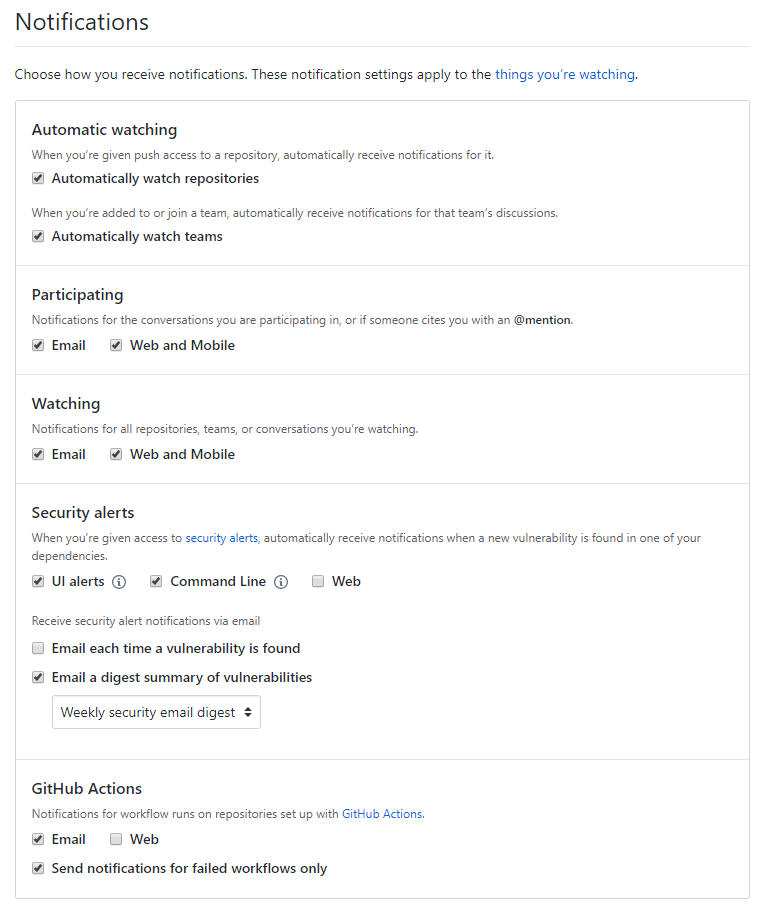762x905 pixels.
Task: Disable Web and Mobile under Watching
Action: pyautogui.click(x=116, y=455)
